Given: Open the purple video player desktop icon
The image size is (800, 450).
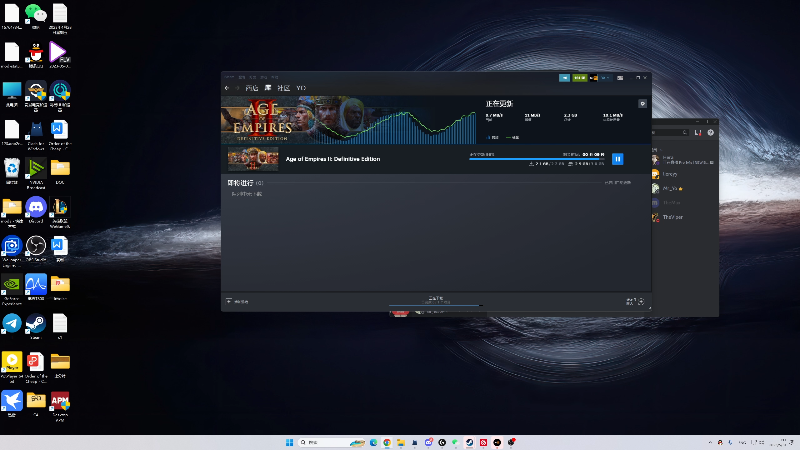Looking at the screenshot, I should pyautogui.click(x=60, y=55).
